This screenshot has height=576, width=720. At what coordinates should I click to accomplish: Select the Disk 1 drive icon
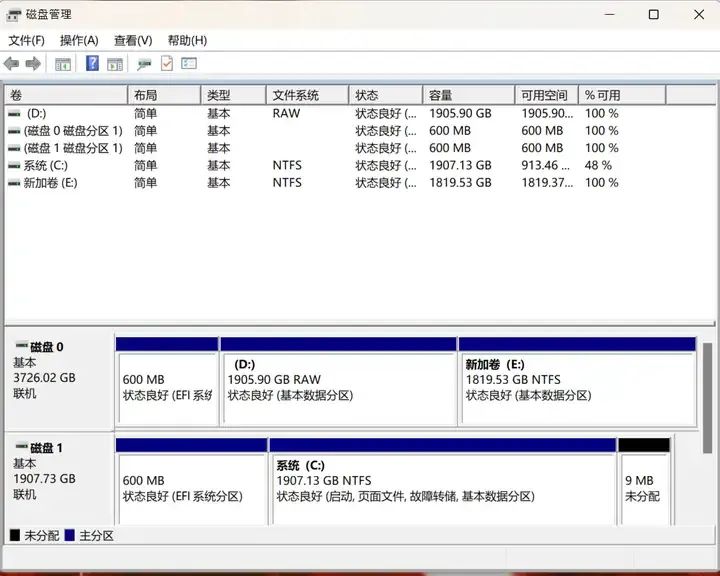(x=22, y=446)
